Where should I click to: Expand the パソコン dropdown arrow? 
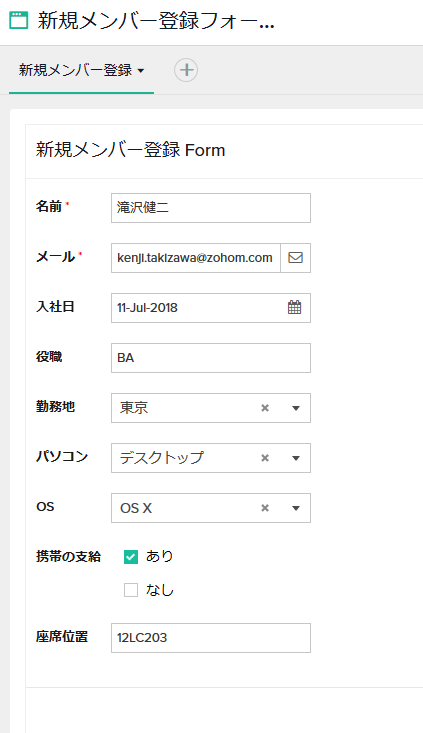point(295,458)
